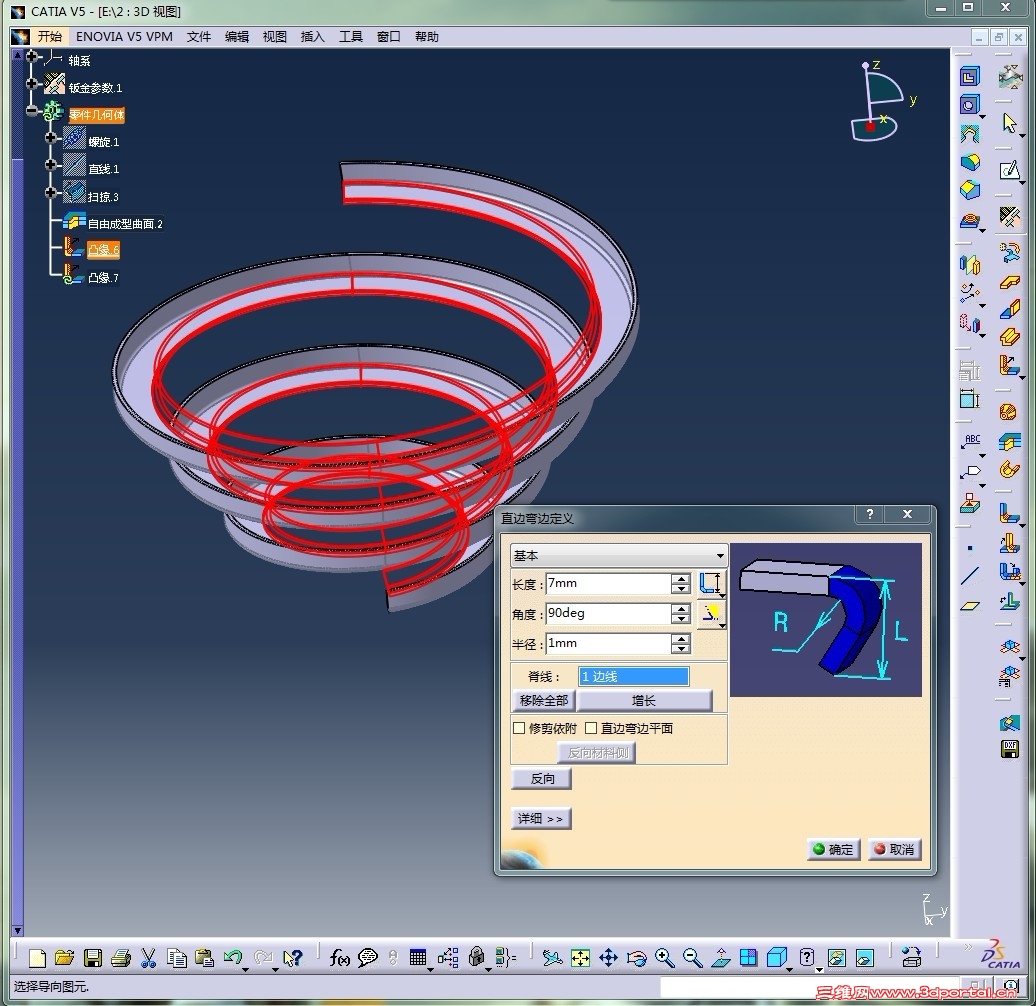Open the 视图 menu
Screen dimensions: 1036x1006
pyautogui.click(x=275, y=37)
